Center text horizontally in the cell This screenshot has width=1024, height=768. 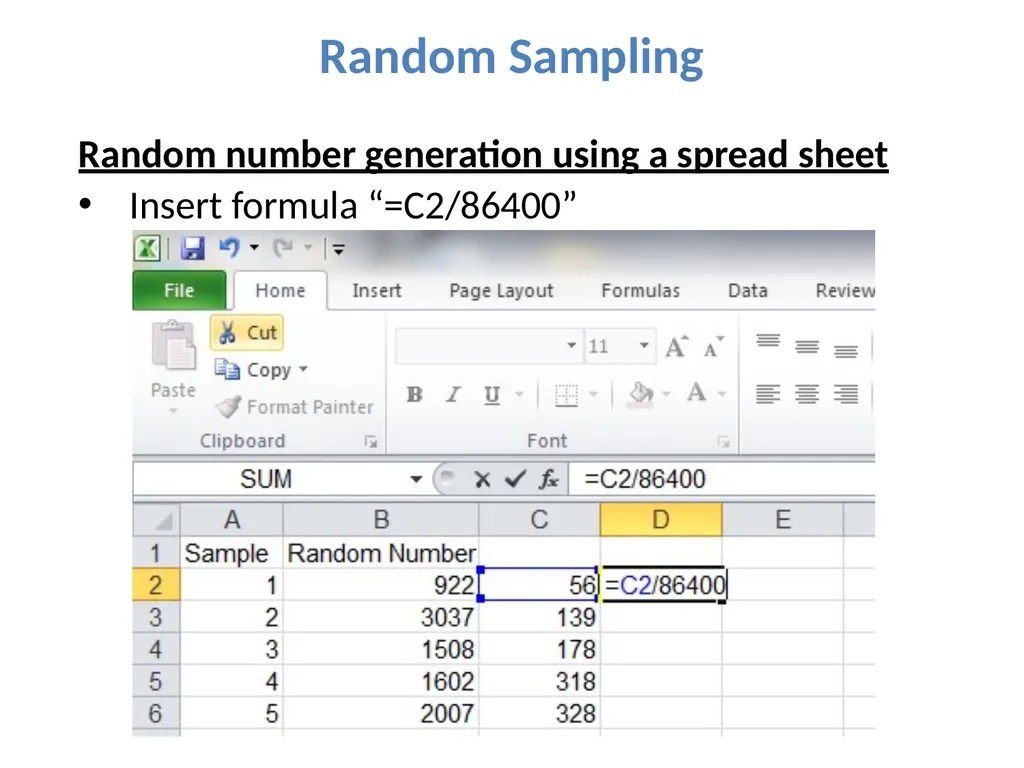[807, 394]
